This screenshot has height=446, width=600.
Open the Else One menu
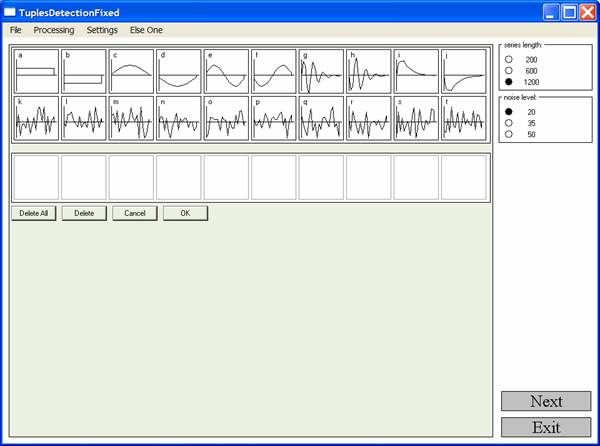[146, 30]
